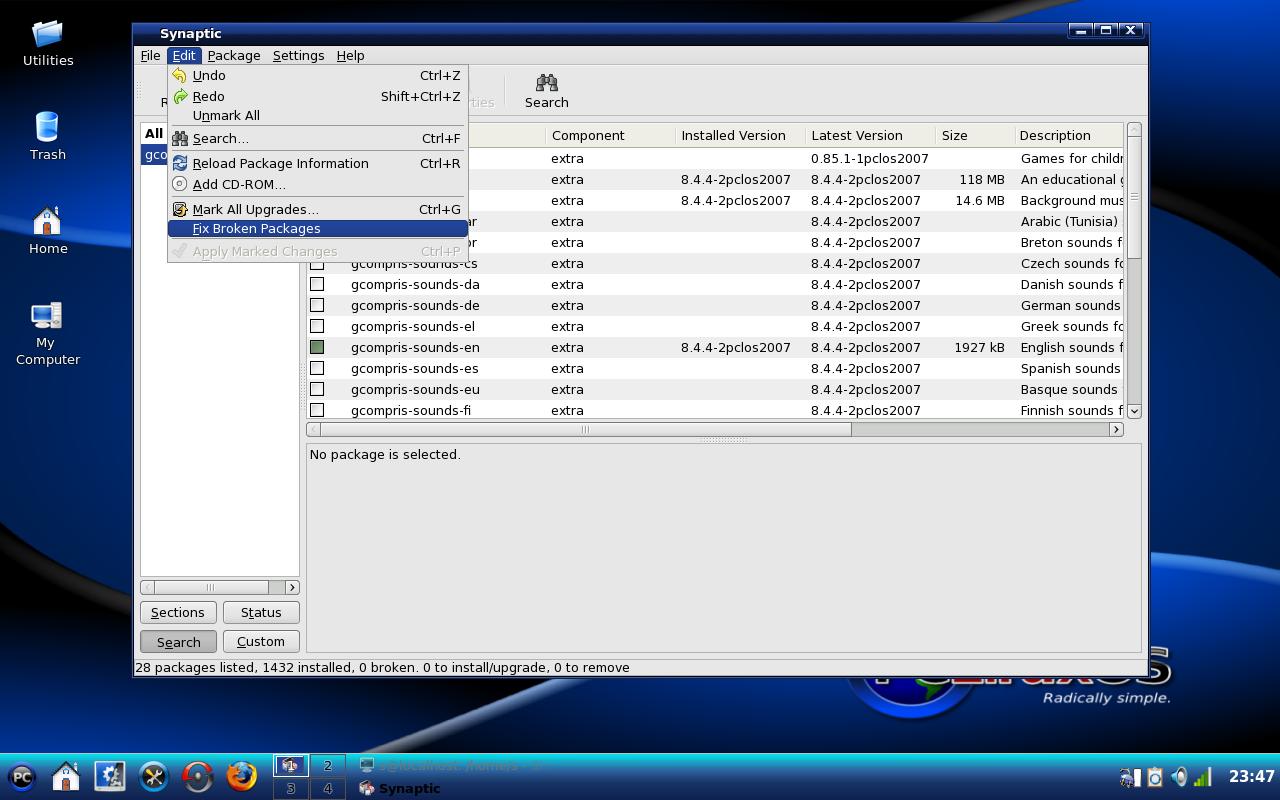This screenshot has height=800, width=1280.
Task: Click the 118 MB size cell
Action: point(982,179)
